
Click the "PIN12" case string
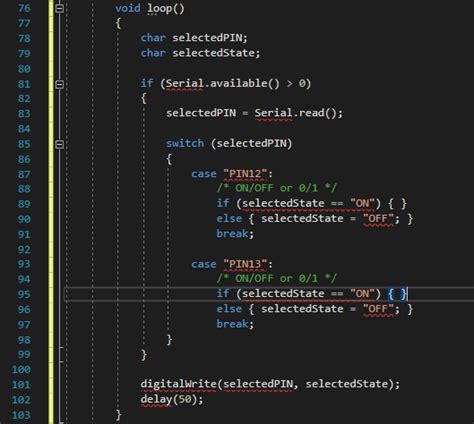pos(245,174)
